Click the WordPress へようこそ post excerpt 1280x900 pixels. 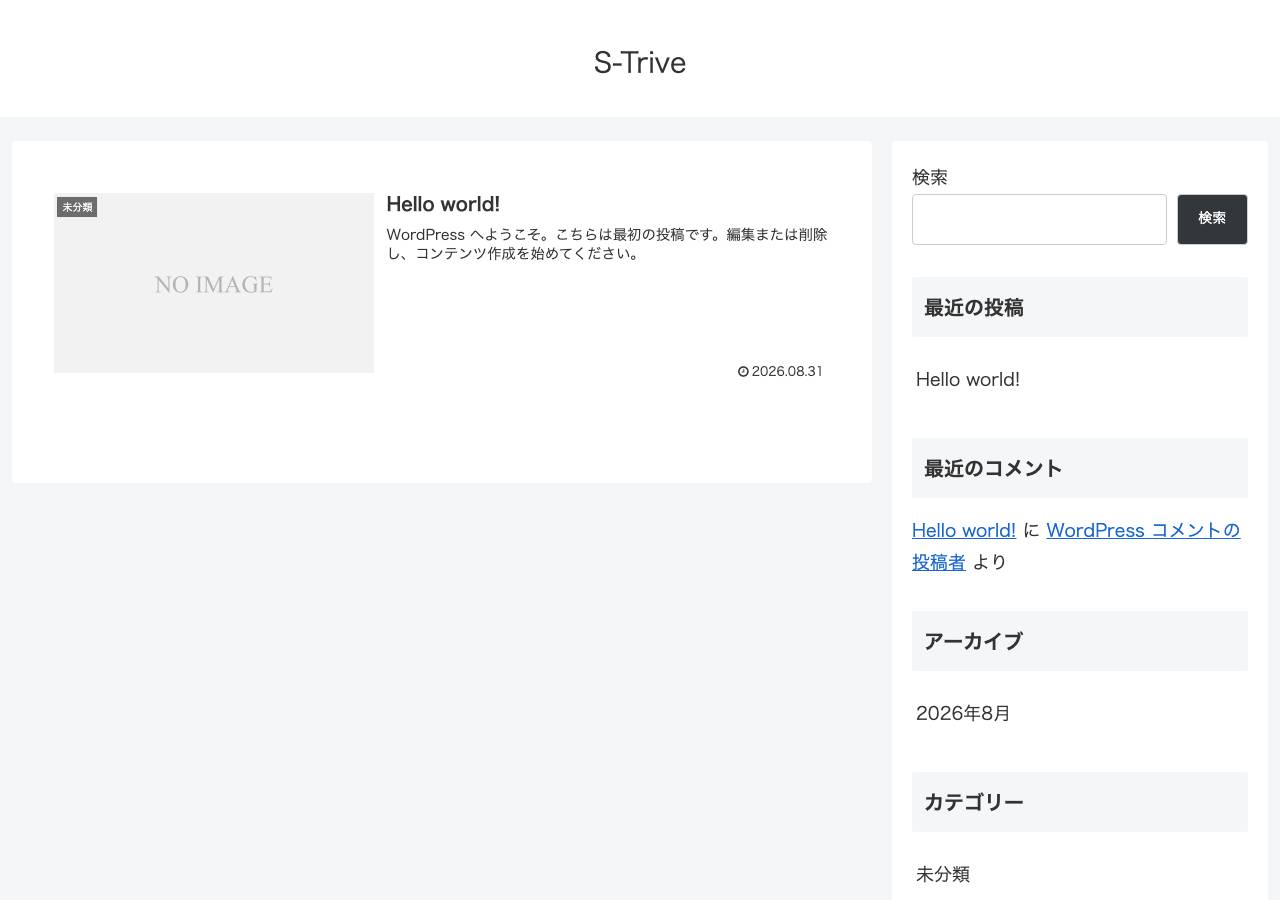pyautogui.click(x=607, y=244)
